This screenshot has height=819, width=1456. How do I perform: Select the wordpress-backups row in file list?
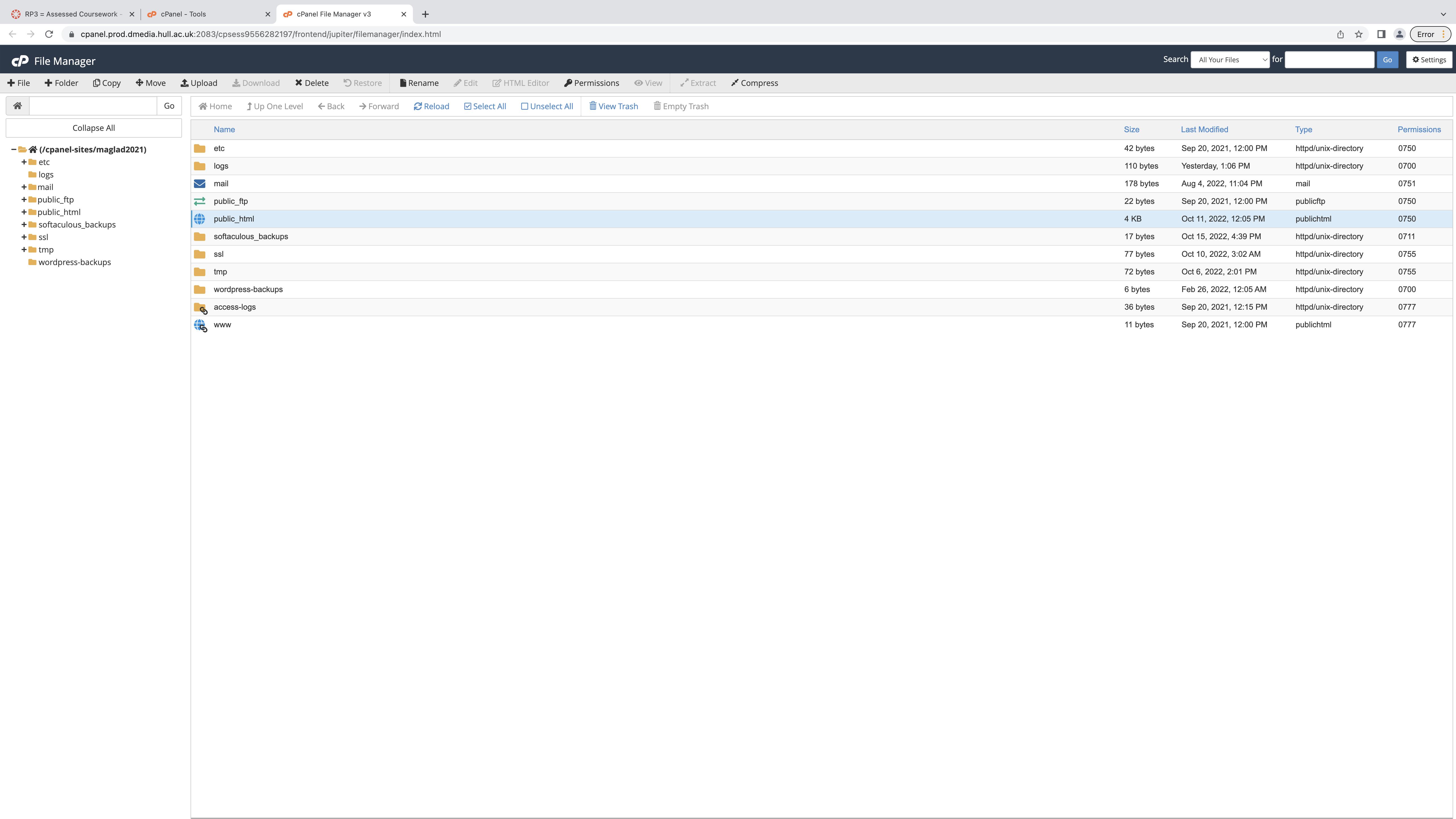(x=822, y=289)
